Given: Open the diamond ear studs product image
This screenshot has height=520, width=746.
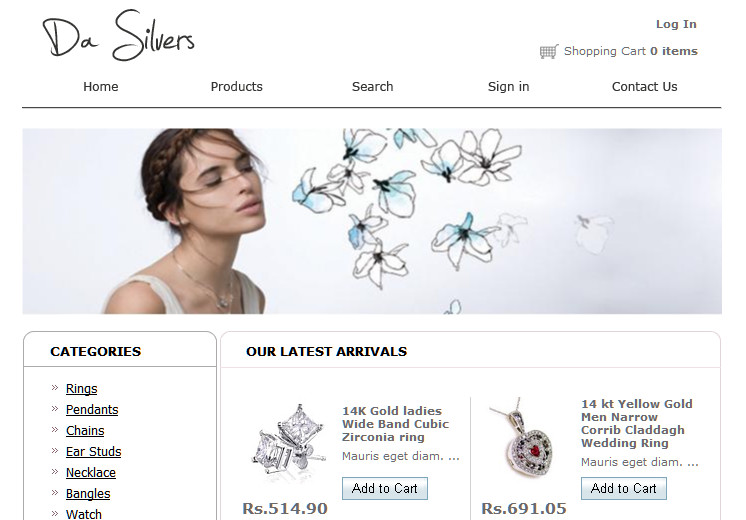Looking at the screenshot, I should [287, 440].
